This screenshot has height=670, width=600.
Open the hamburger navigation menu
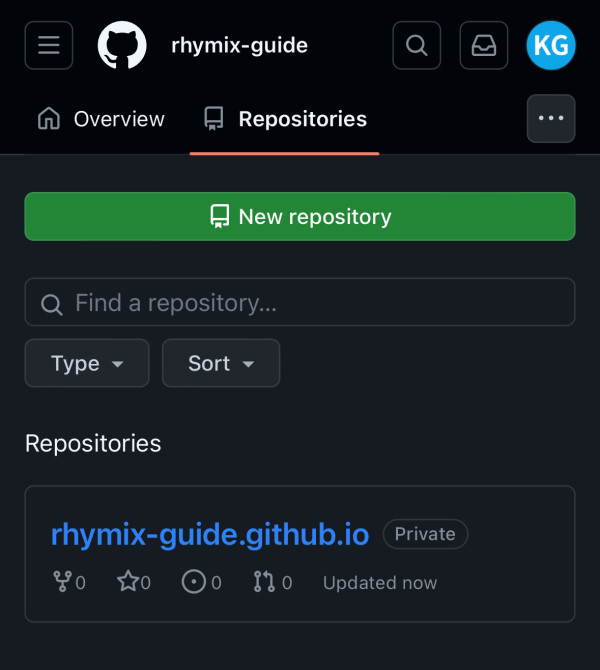pos(49,45)
